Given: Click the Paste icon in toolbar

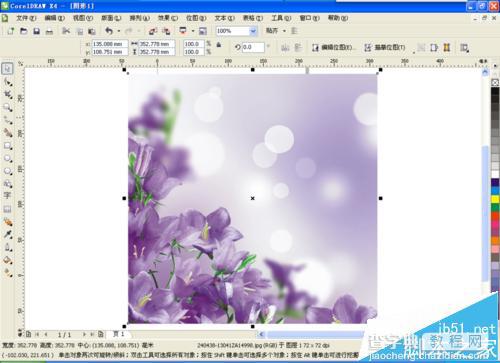Looking at the screenshot, I should tap(92, 31).
